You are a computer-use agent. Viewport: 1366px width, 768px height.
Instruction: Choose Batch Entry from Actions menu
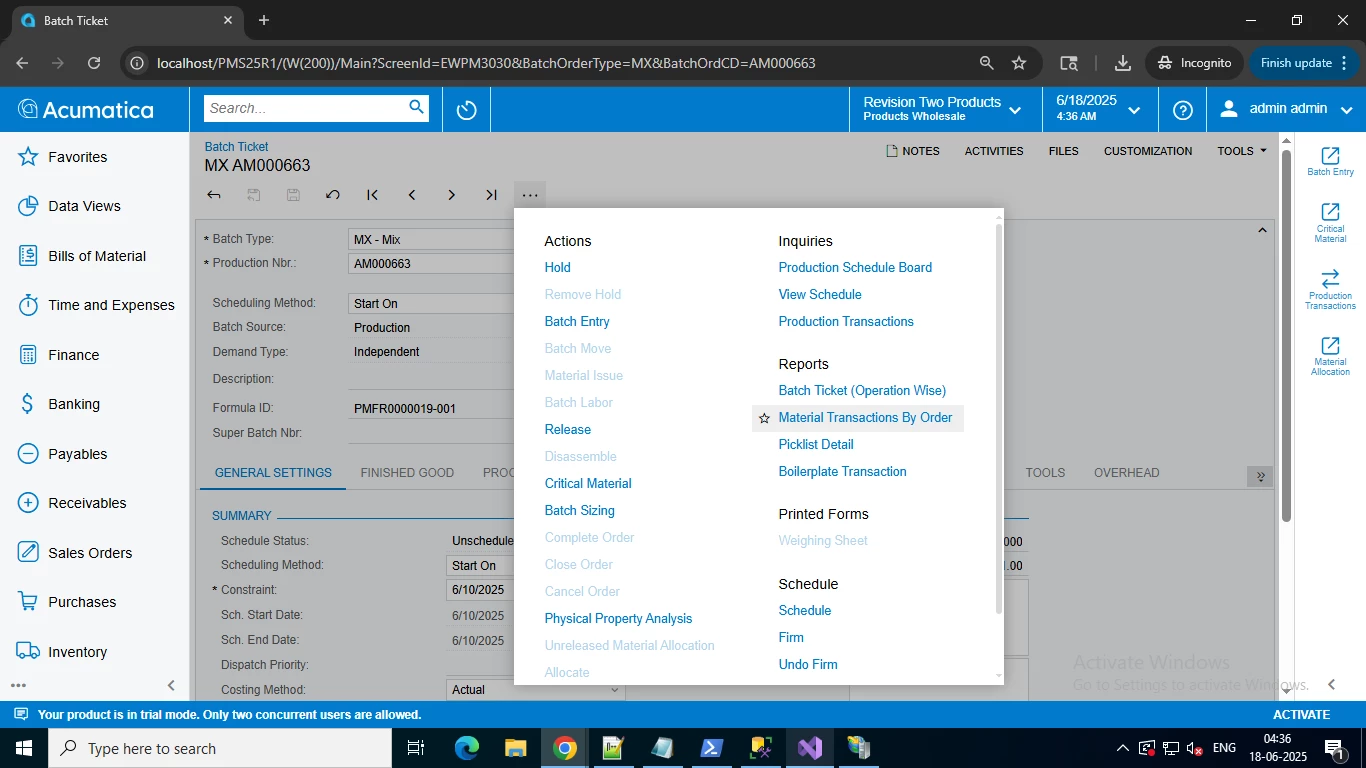[577, 321]
